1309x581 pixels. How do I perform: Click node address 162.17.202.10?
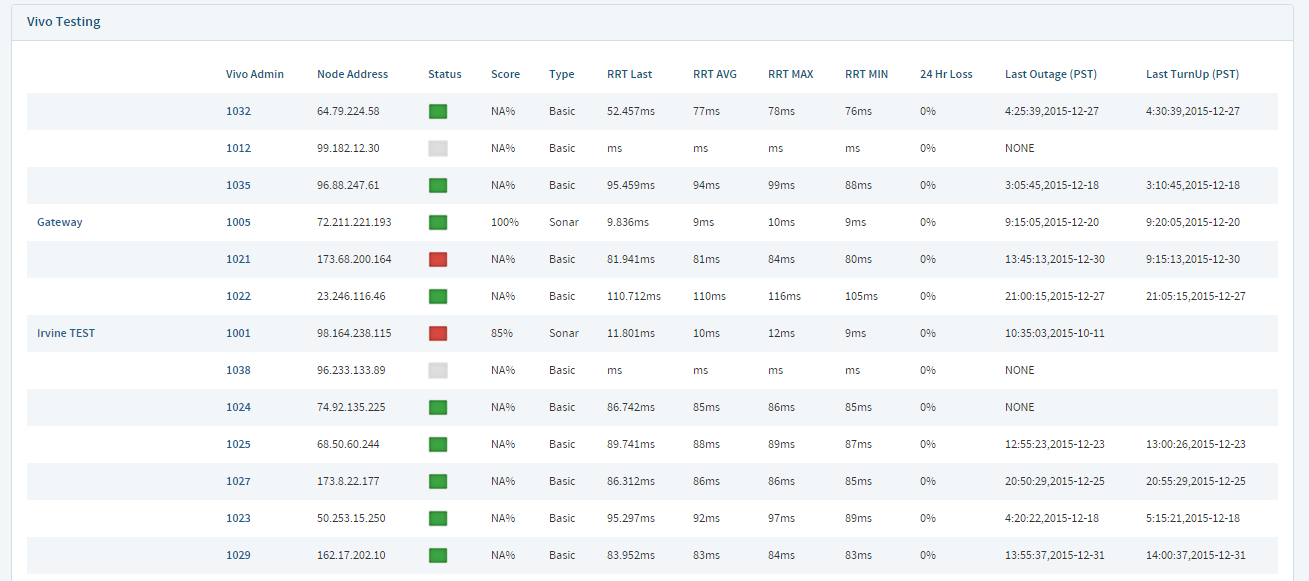coord(351,555)
